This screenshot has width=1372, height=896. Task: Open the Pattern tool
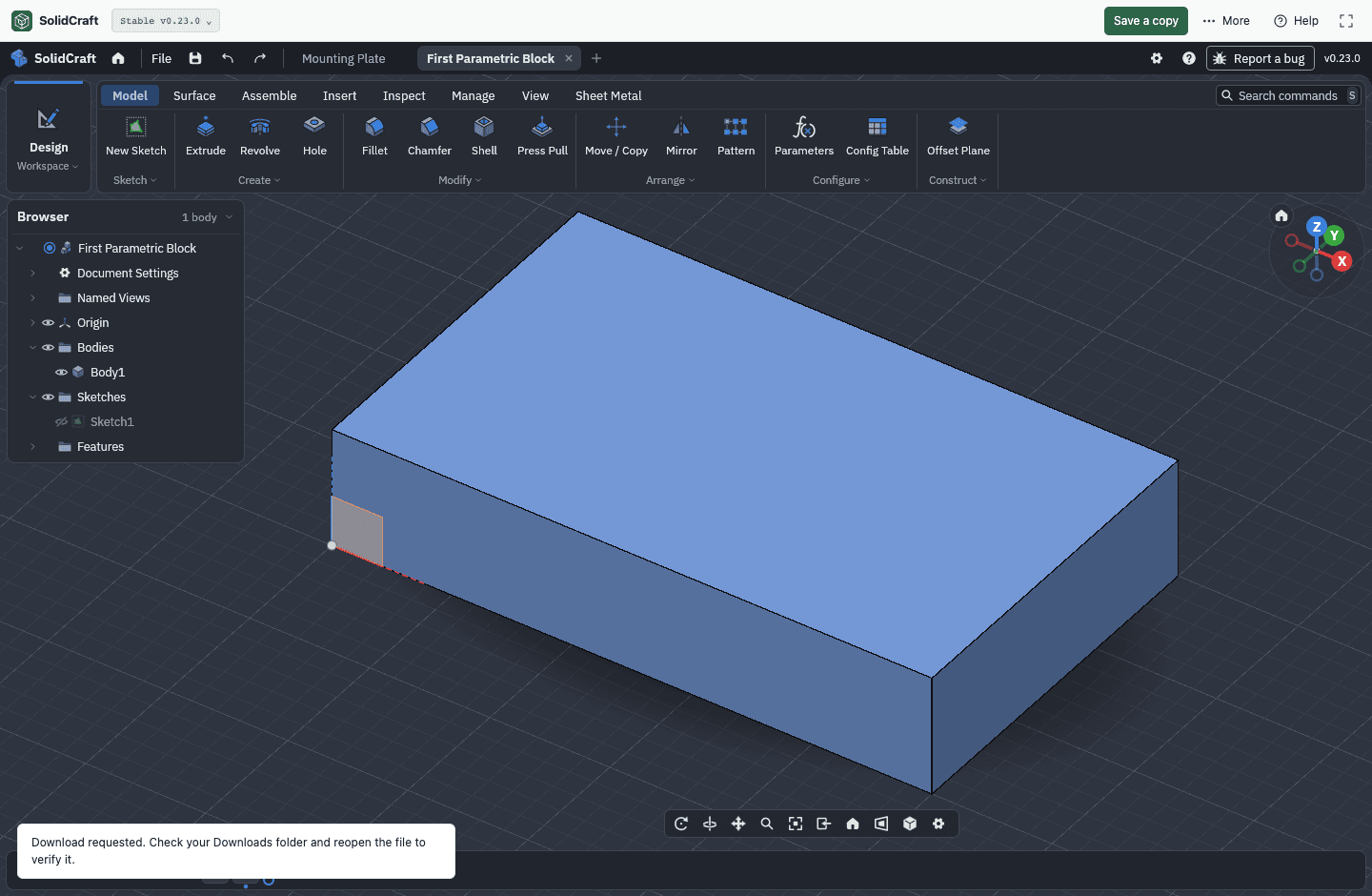(x=736, y=136)
